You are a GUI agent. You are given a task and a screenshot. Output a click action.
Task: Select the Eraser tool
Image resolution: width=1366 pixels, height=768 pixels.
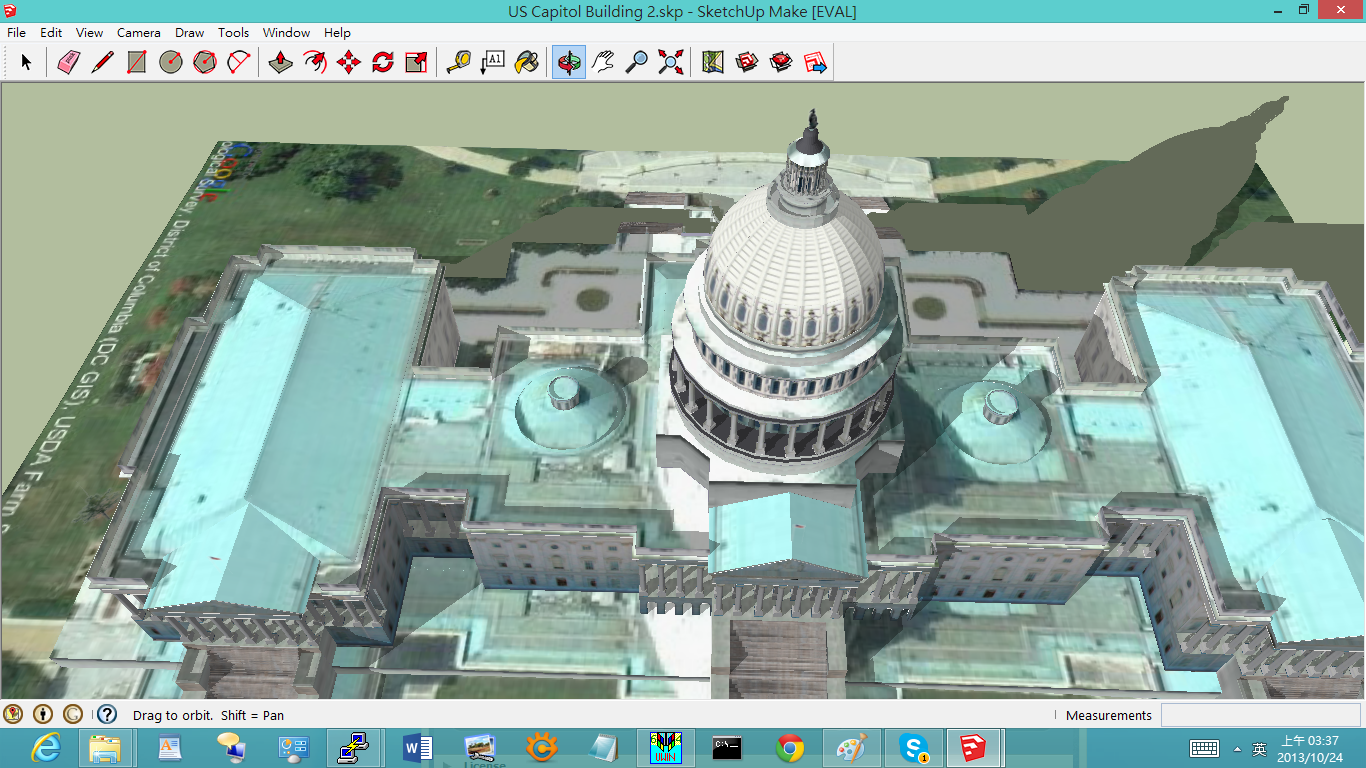[68, 62]
